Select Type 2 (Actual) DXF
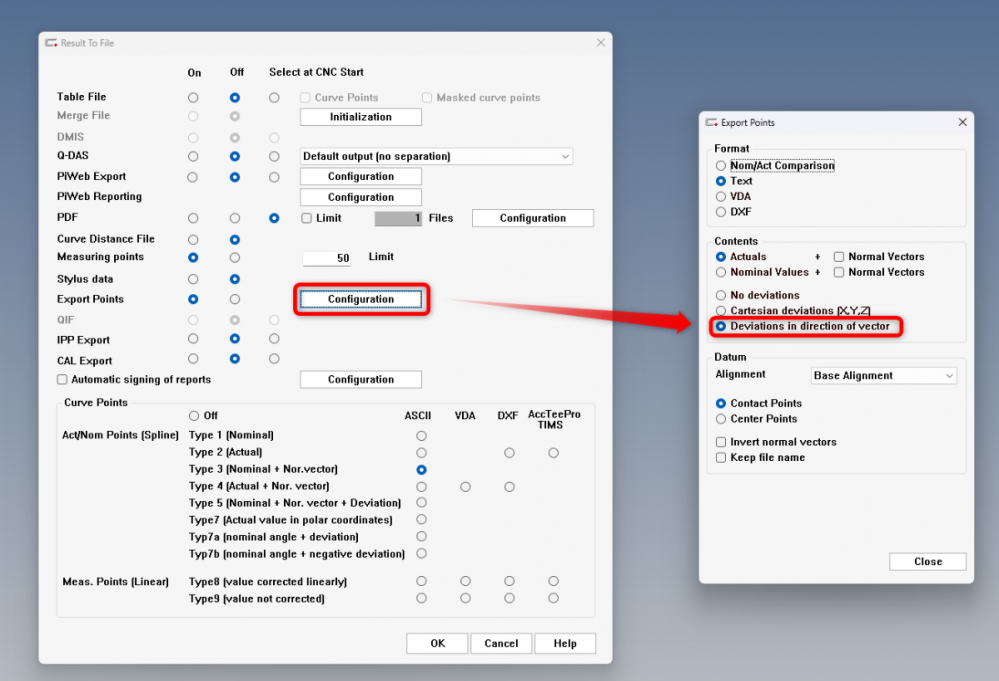Screen dimensions: 999x681 pos(509,452)
